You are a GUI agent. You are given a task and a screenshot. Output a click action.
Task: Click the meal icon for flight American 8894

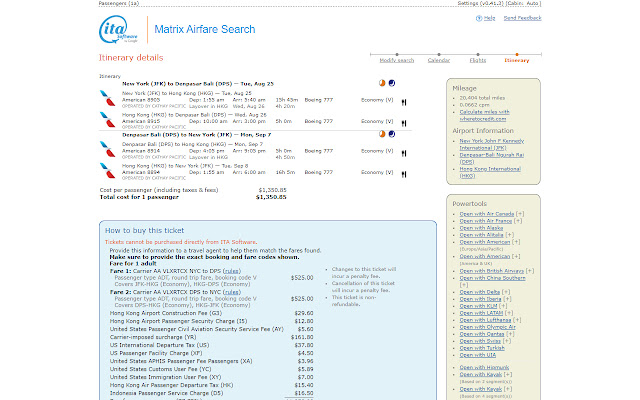pos(404,175)
